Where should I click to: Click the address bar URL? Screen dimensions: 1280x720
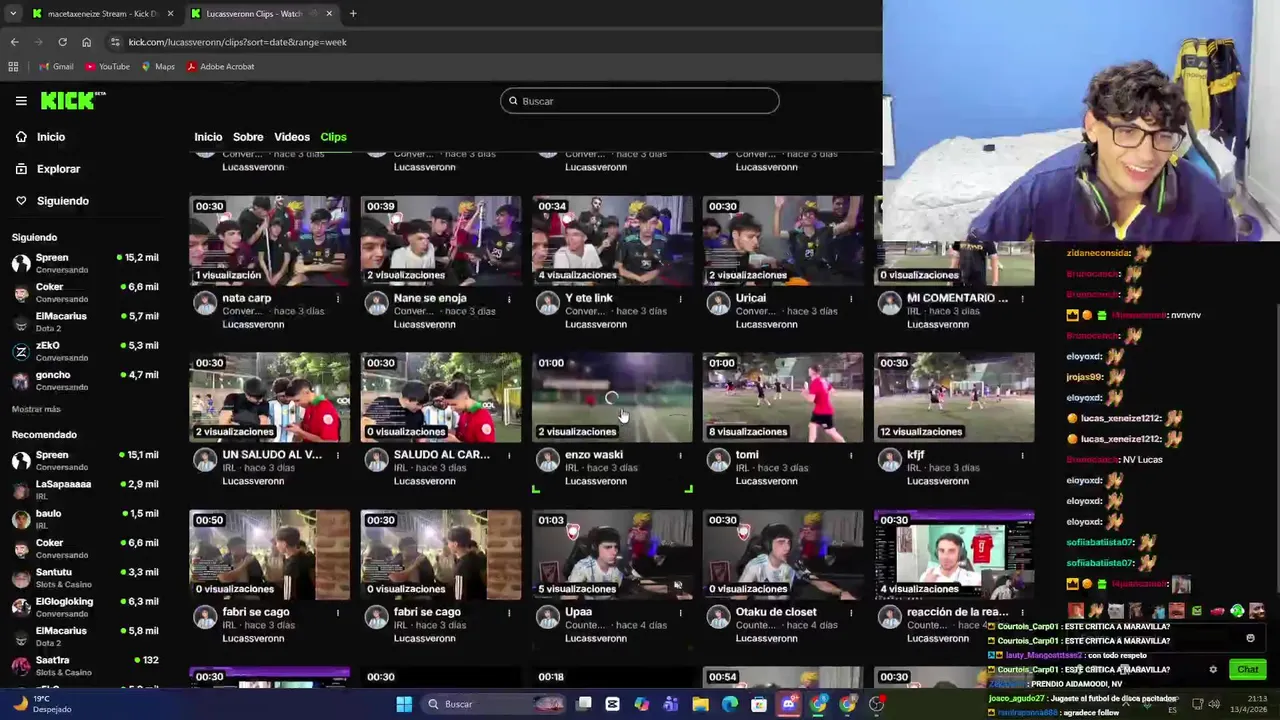[x=237, y=42]
